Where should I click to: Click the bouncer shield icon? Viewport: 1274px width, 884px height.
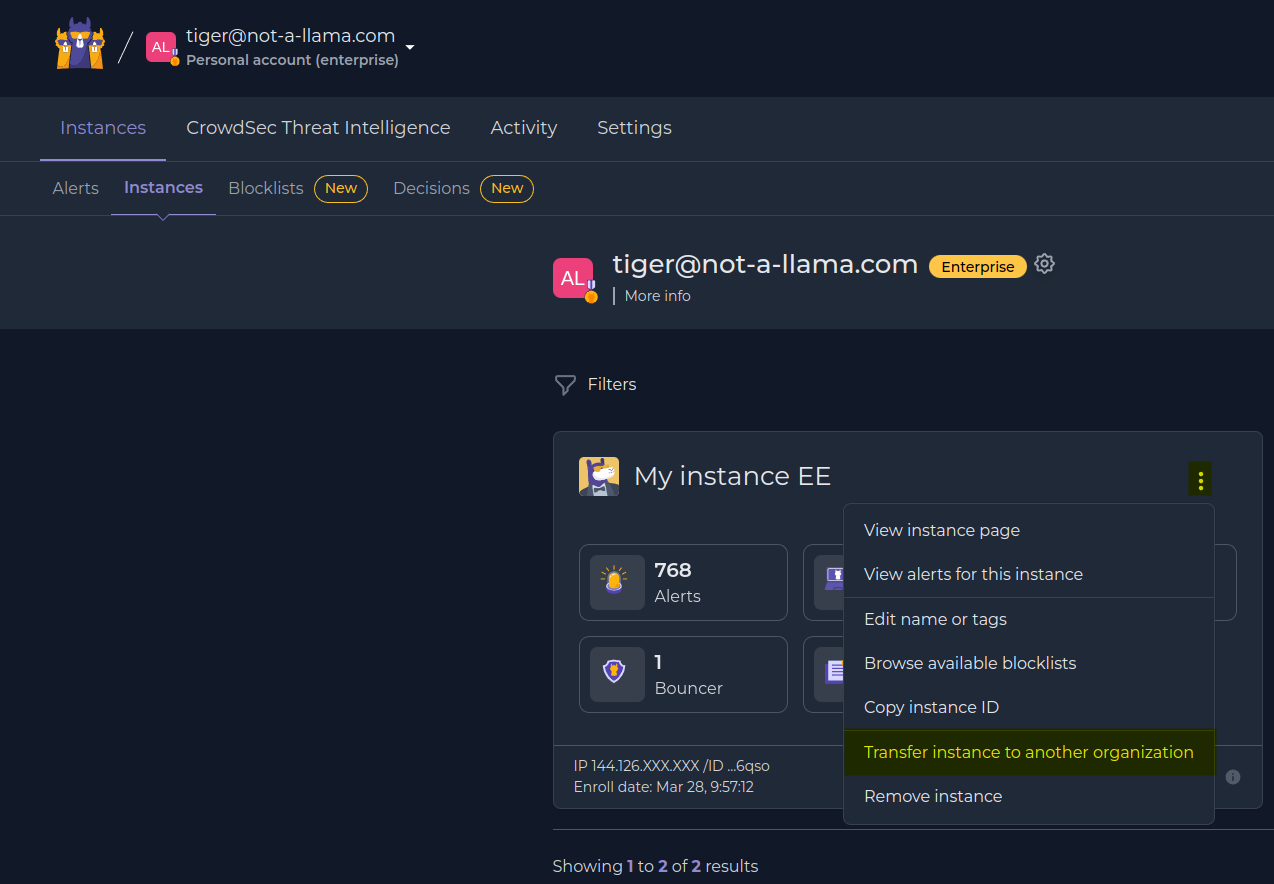(x=617, y=674)
